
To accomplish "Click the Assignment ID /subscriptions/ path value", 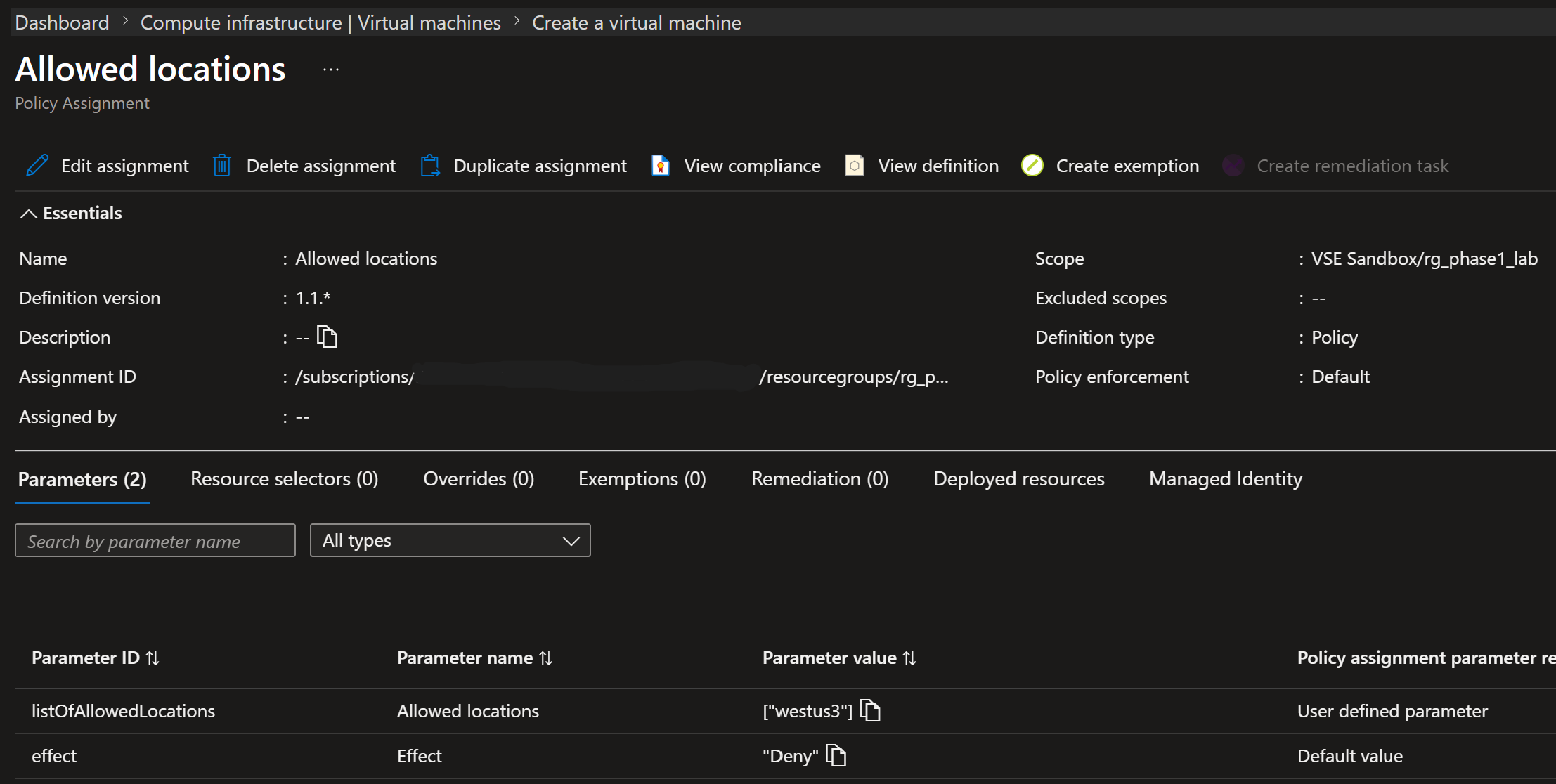I will 622,377.
